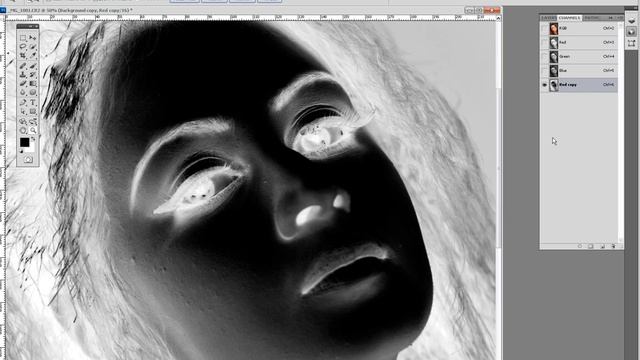Select the Lasso tool
Viewport: 640px width, 360px height.
pos(23,47)
